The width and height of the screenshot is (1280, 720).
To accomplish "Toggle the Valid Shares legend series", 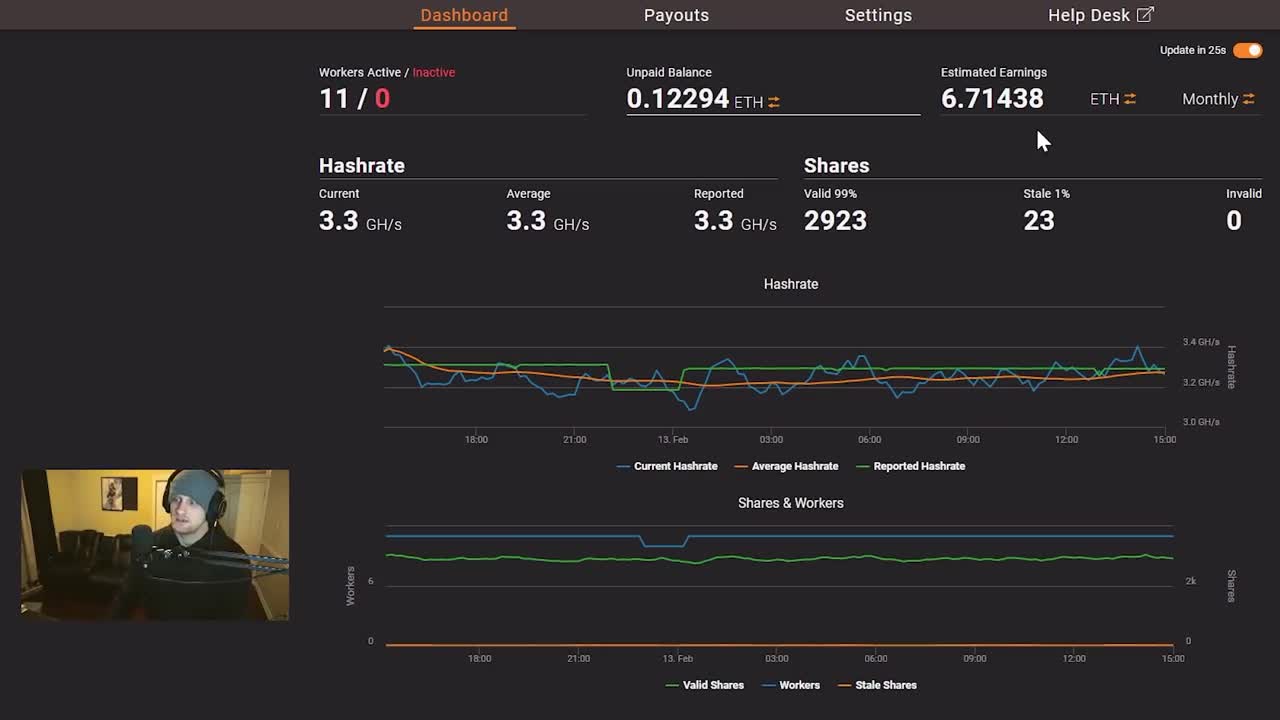I will point(704,685).
